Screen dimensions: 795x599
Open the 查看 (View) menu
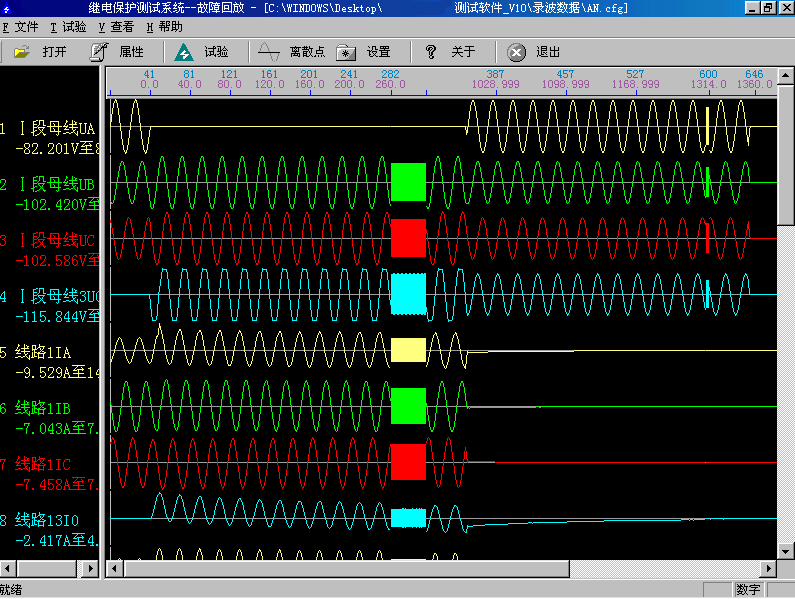coord(116,27)
